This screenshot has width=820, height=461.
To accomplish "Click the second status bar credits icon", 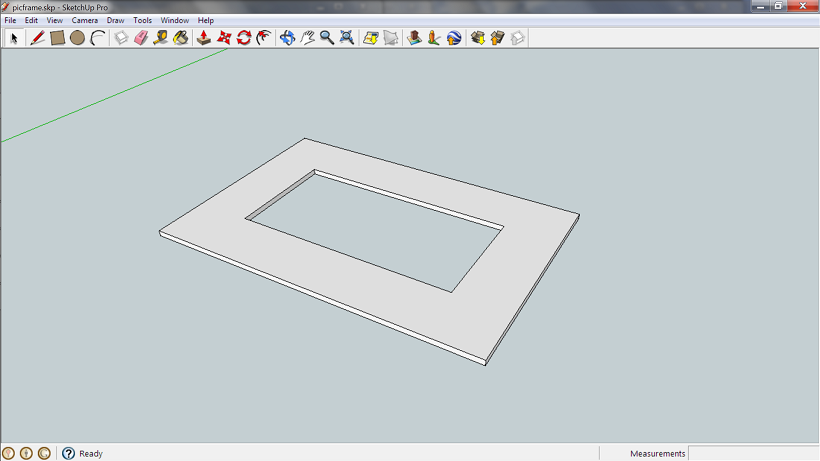I will (x=26, y=453).
